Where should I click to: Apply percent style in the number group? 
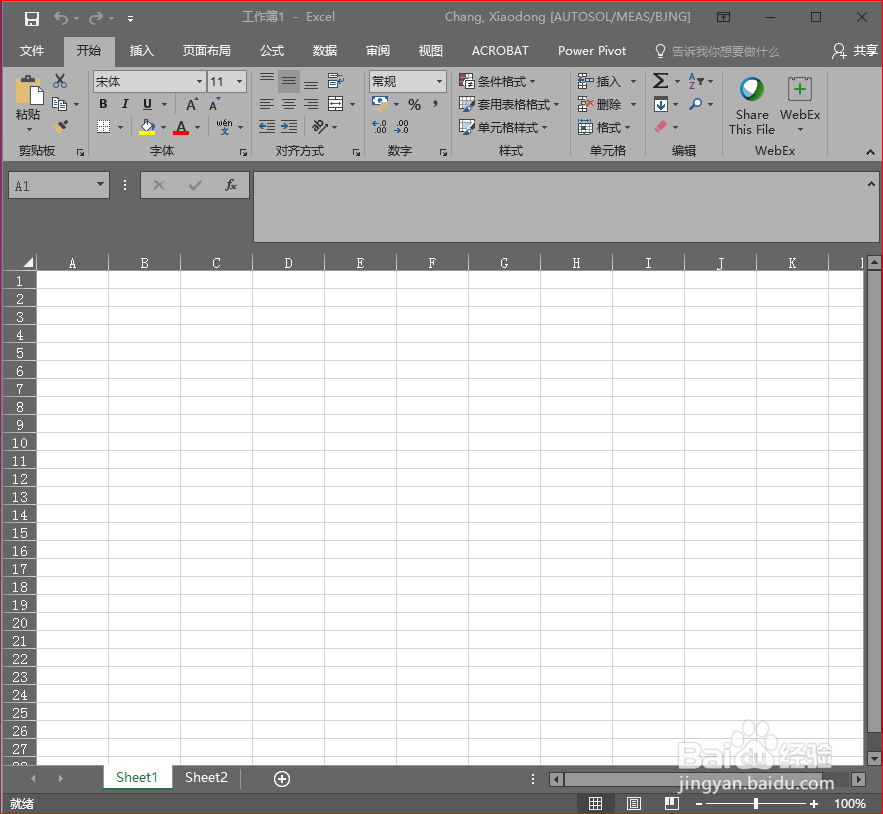[414, 103]
